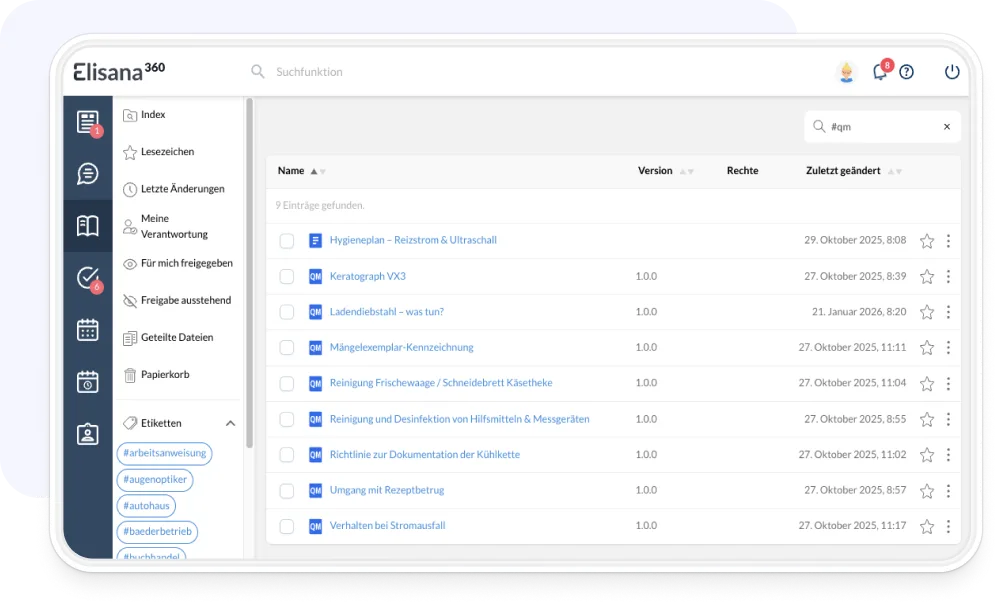The image size is (1000, 606).
Task: Sort by the Version column arrows
Action: (687, 171)
